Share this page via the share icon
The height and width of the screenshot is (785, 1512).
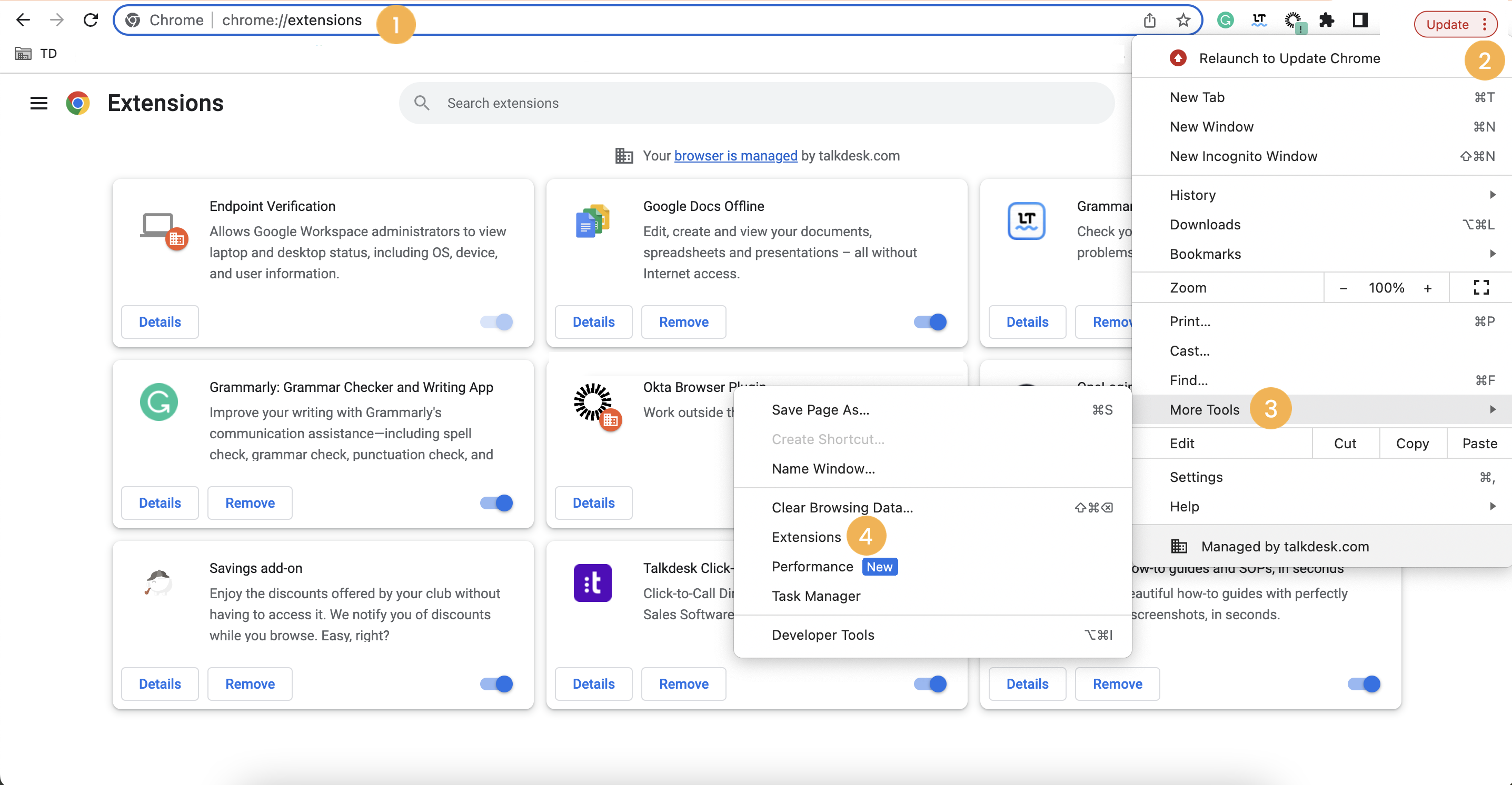tap(1149, 21)
